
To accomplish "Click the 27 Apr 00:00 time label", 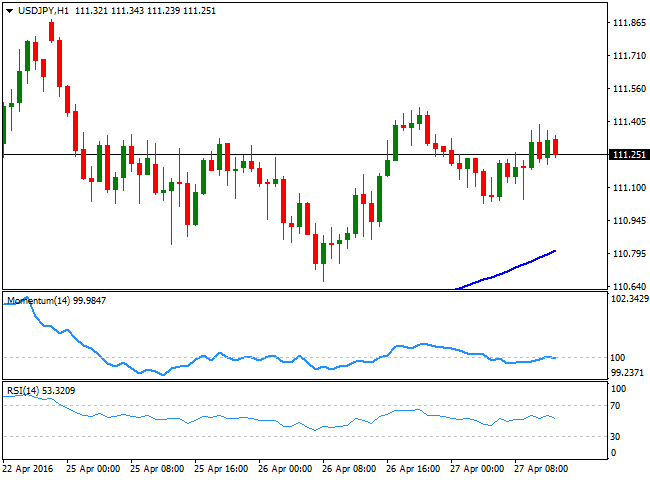I will tap(477, 469).
